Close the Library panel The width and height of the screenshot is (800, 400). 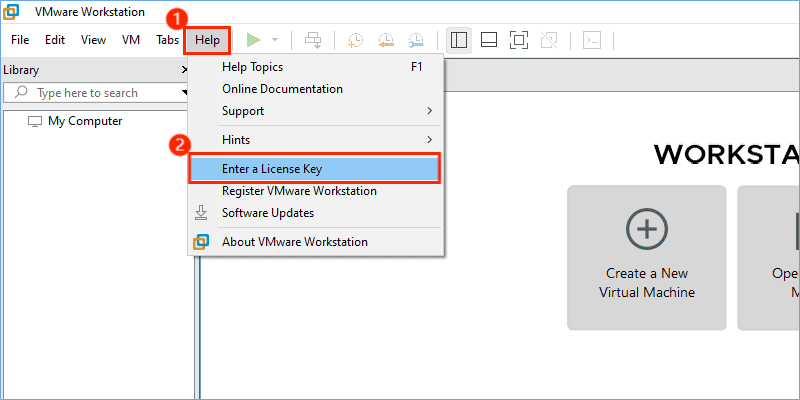pyautogui.click(x=185, y=70)
